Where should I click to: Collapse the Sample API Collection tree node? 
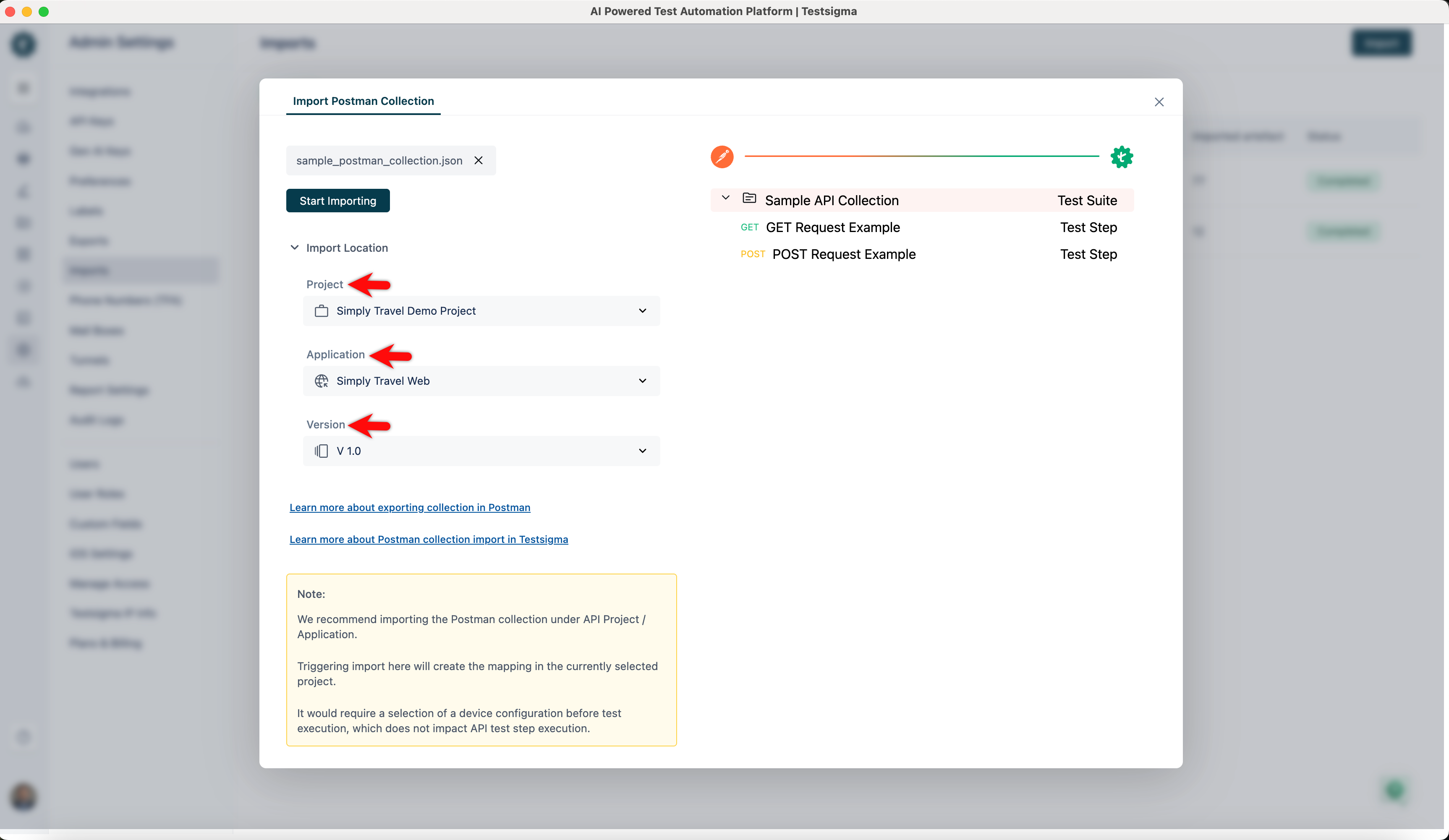(726, 198)
